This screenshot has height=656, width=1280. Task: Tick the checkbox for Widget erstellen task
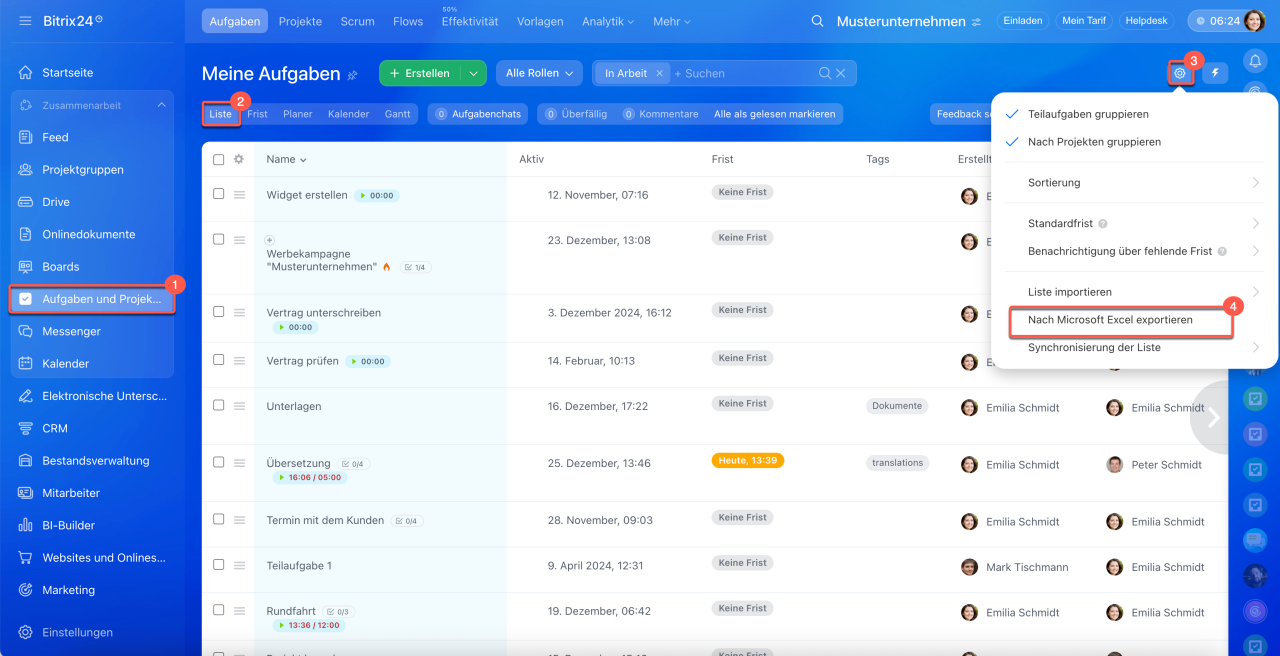[219, 194]
